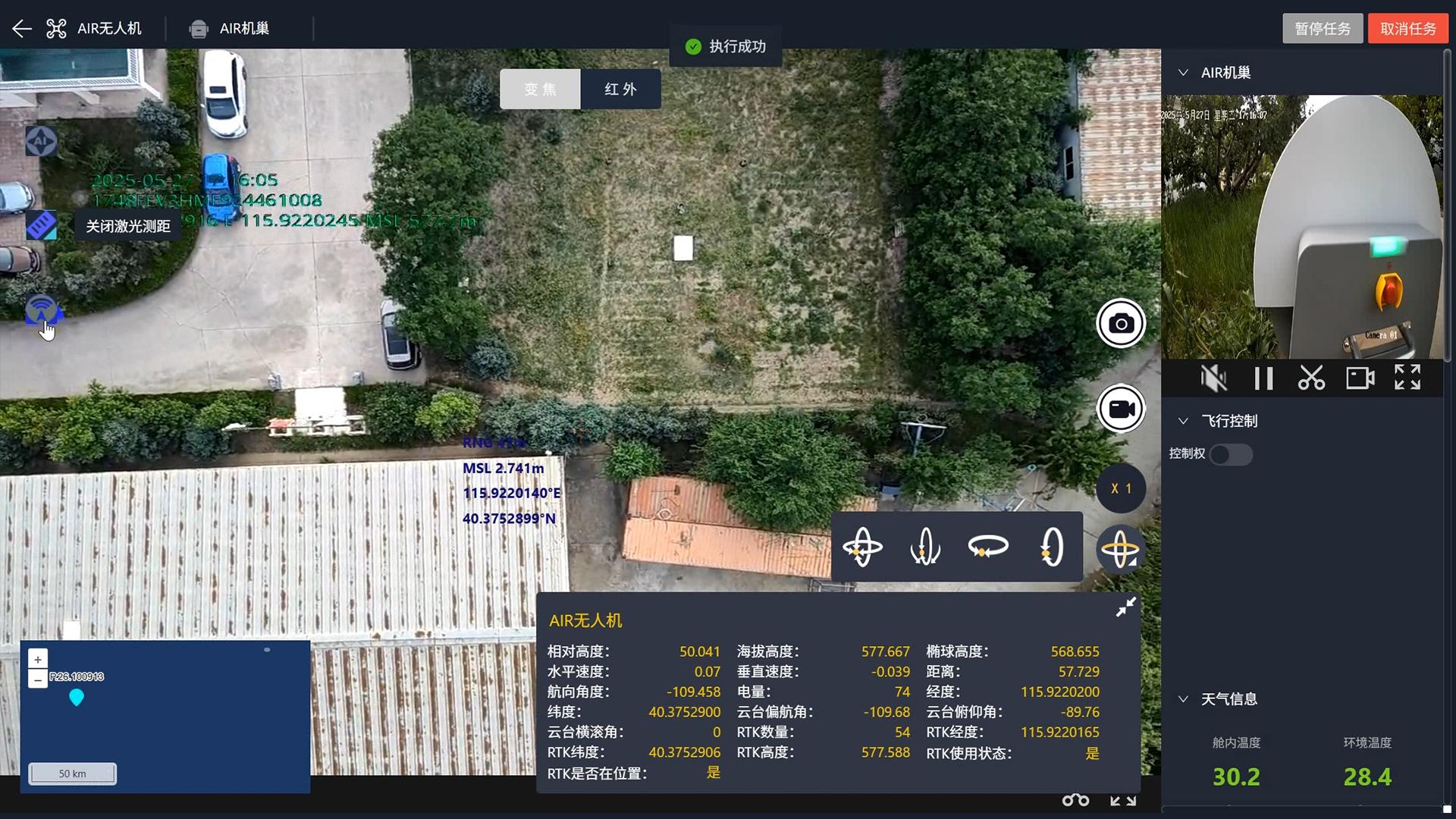Mute the nest camera audio
This screenshot has height=819, width=1456.
tap(1214, 378)
